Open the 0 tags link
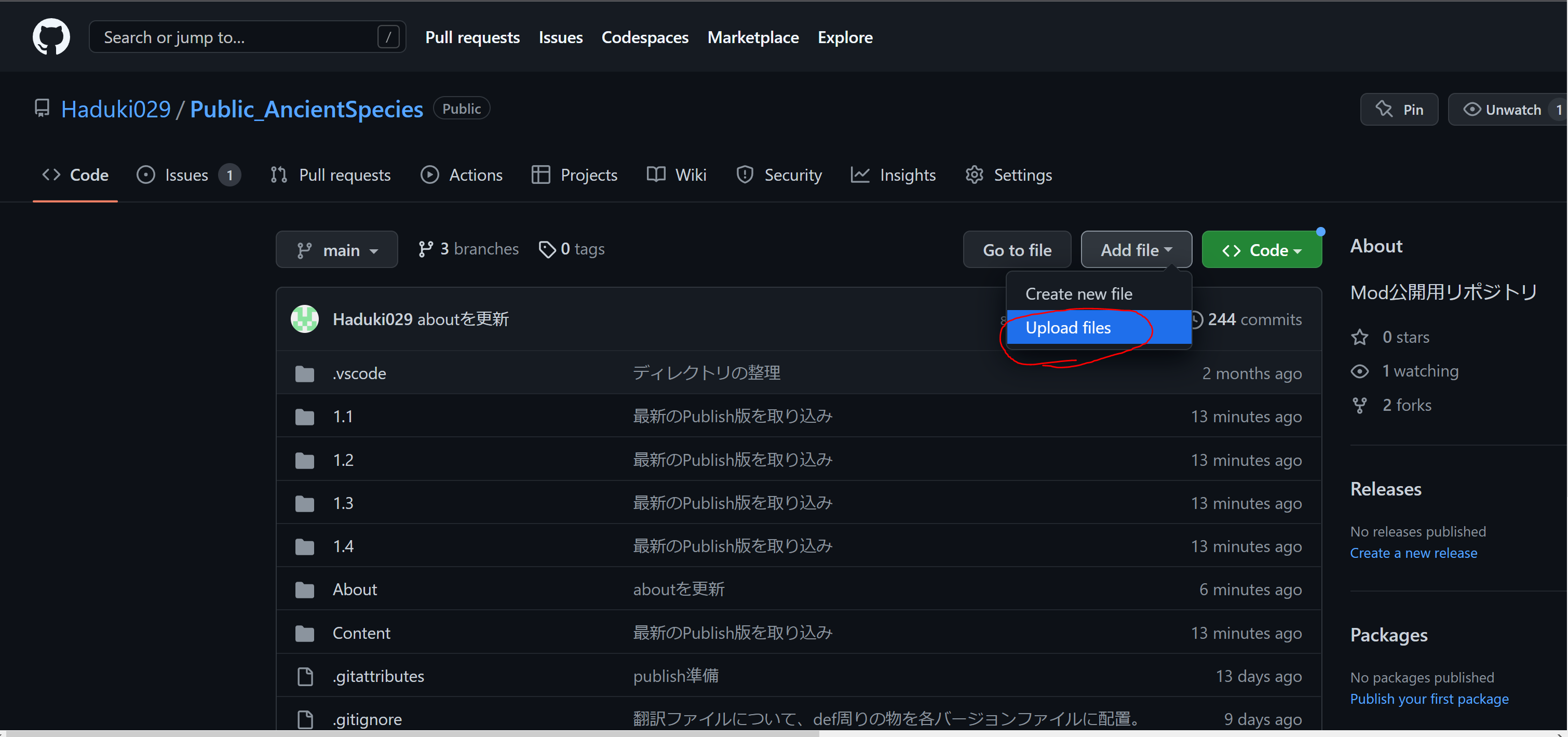 (572, 249)
